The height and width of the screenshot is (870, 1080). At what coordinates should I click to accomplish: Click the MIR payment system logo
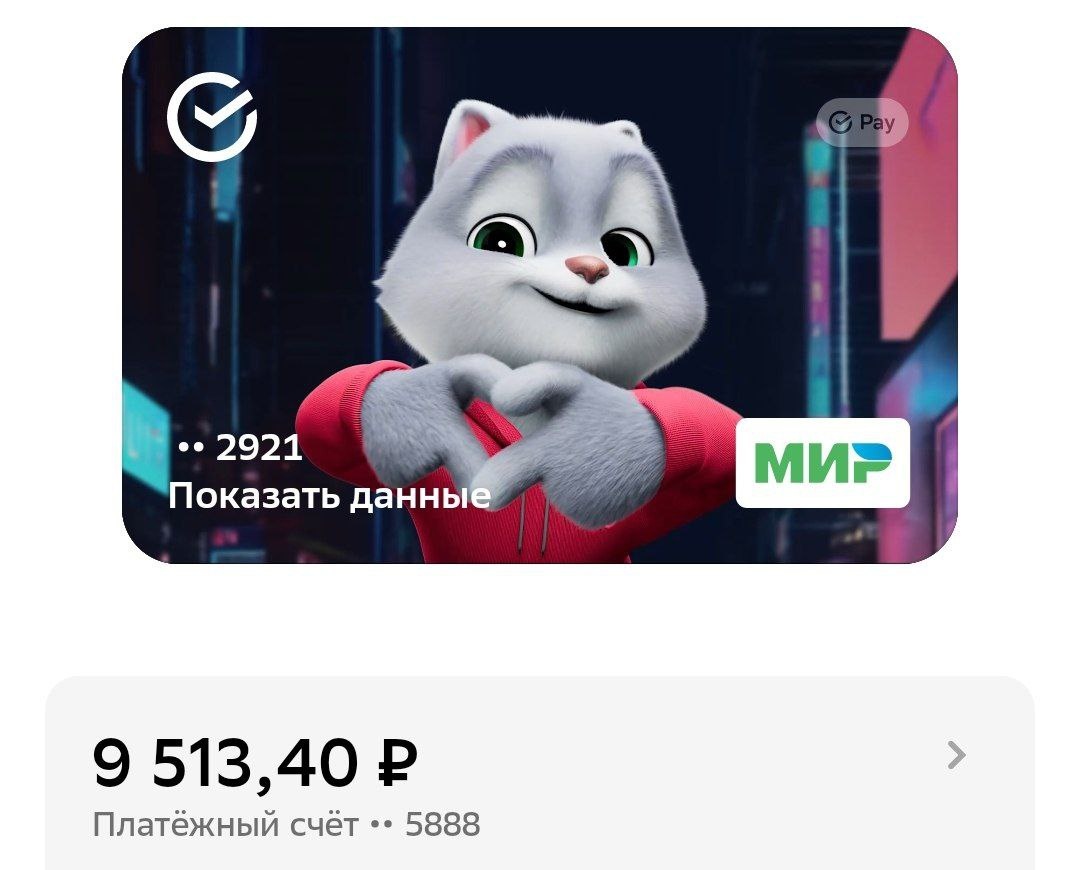click(823, 463)
